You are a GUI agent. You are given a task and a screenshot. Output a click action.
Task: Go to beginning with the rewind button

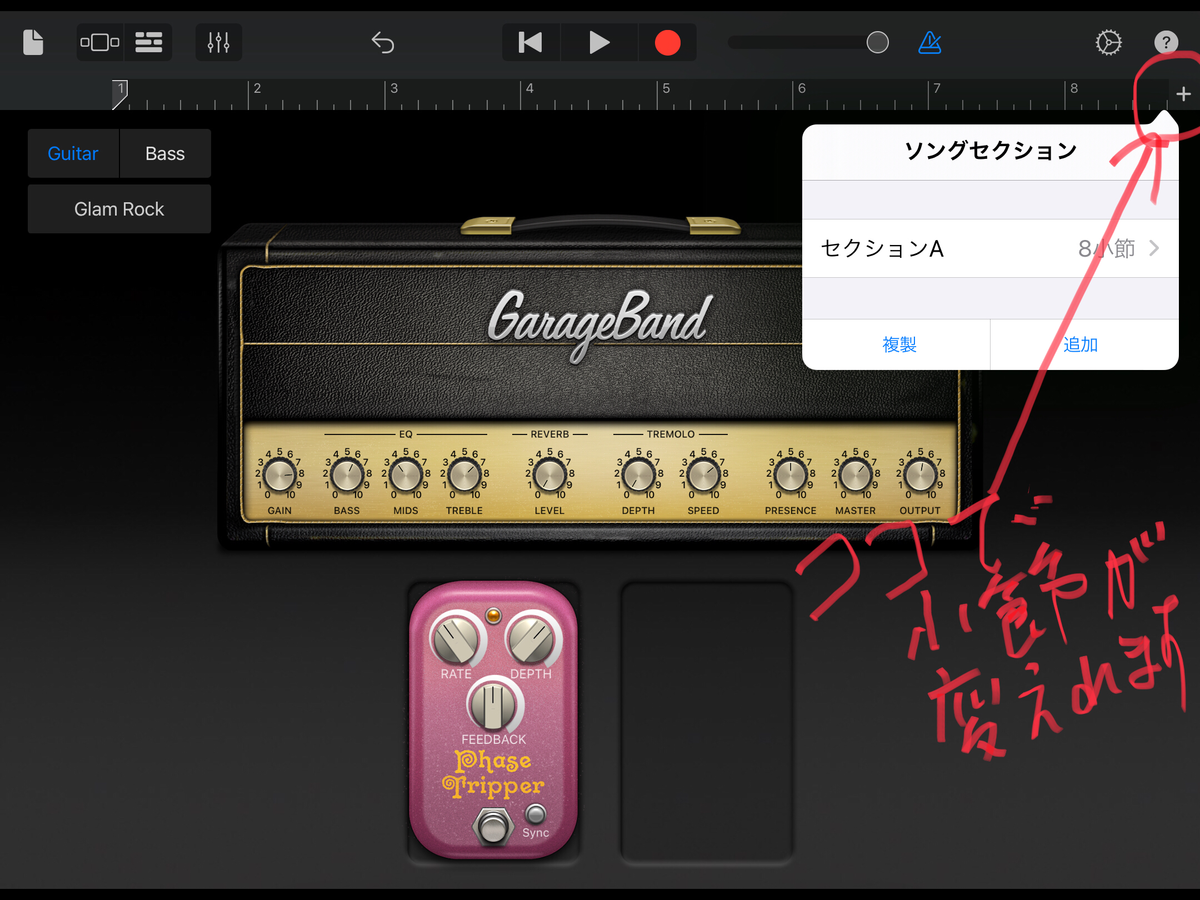point(530,42)
